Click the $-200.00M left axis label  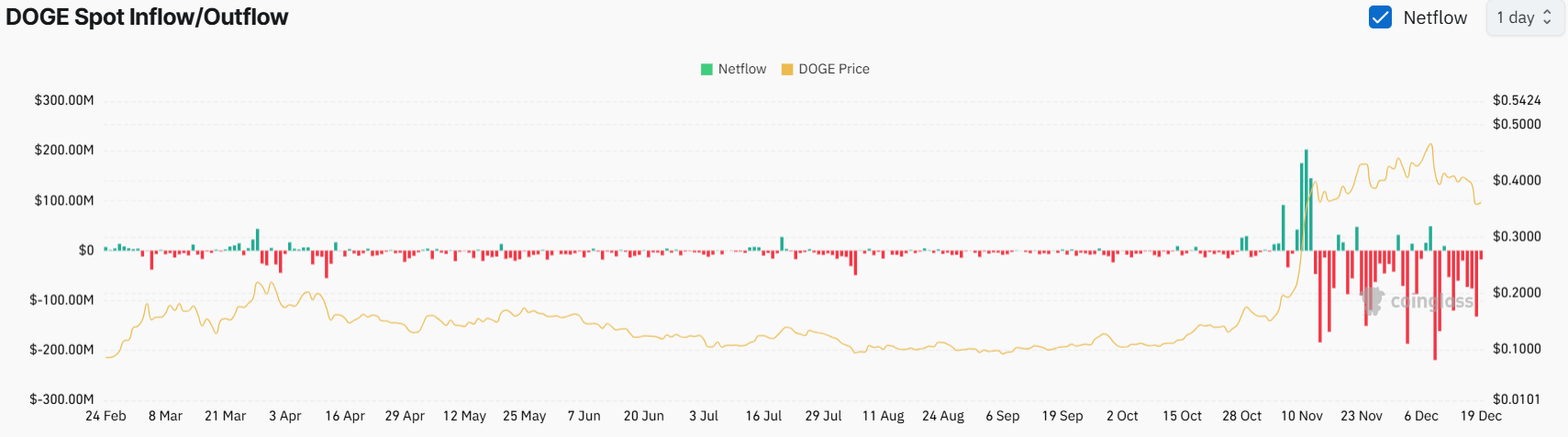tap(61, 349)
